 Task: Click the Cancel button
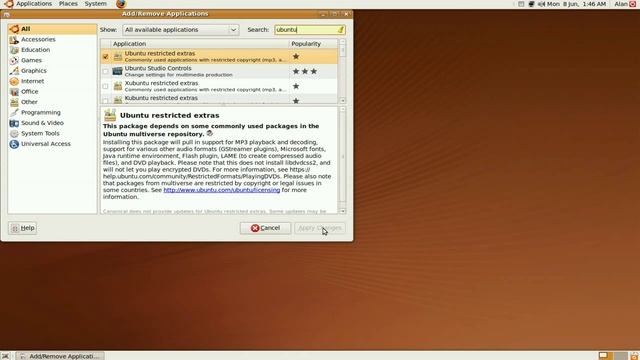click(265, 228)
